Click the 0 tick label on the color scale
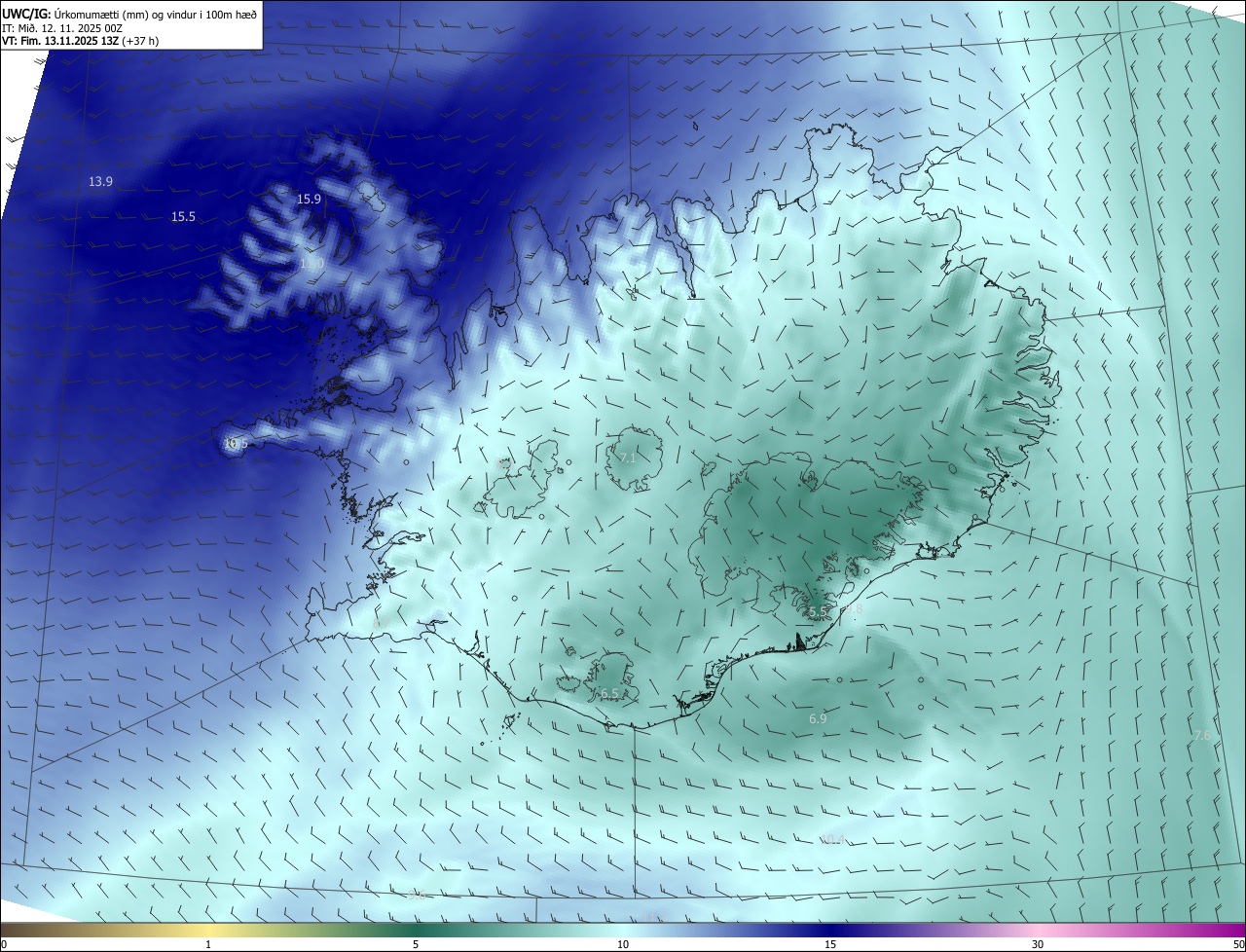 [4, 944]
